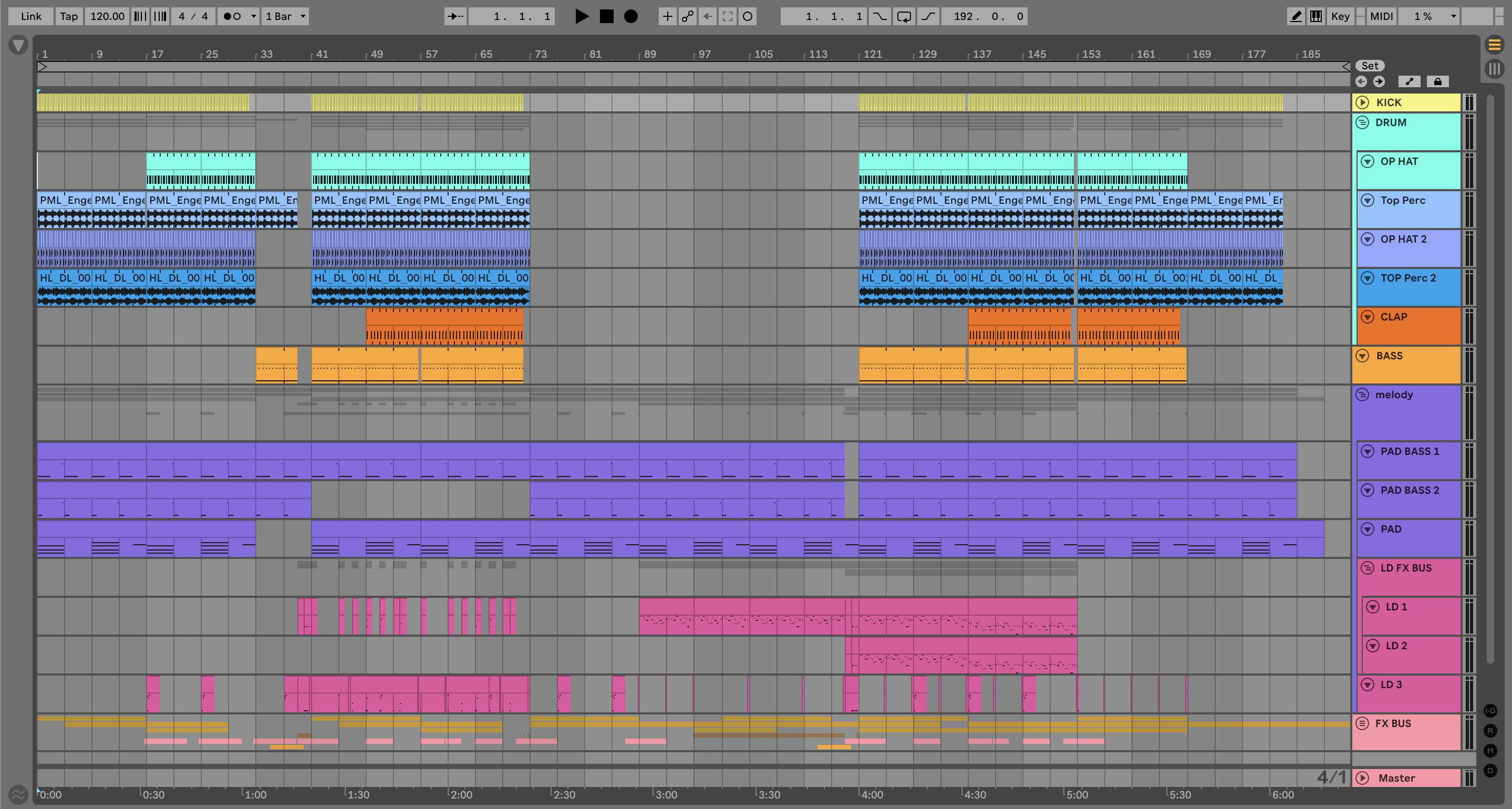The image size is (1512, 809).
Task: Click the Stop button in transport
Action: coord(606,16)
